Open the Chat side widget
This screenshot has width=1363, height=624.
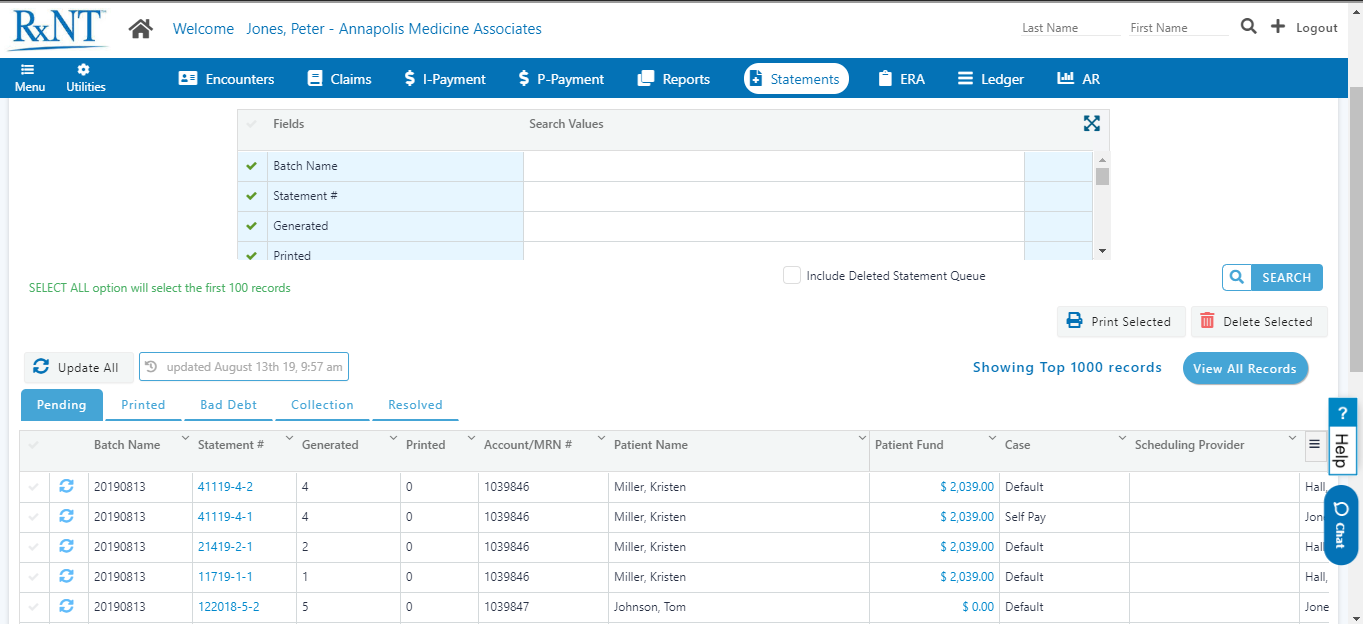[x=1340, y=525]
